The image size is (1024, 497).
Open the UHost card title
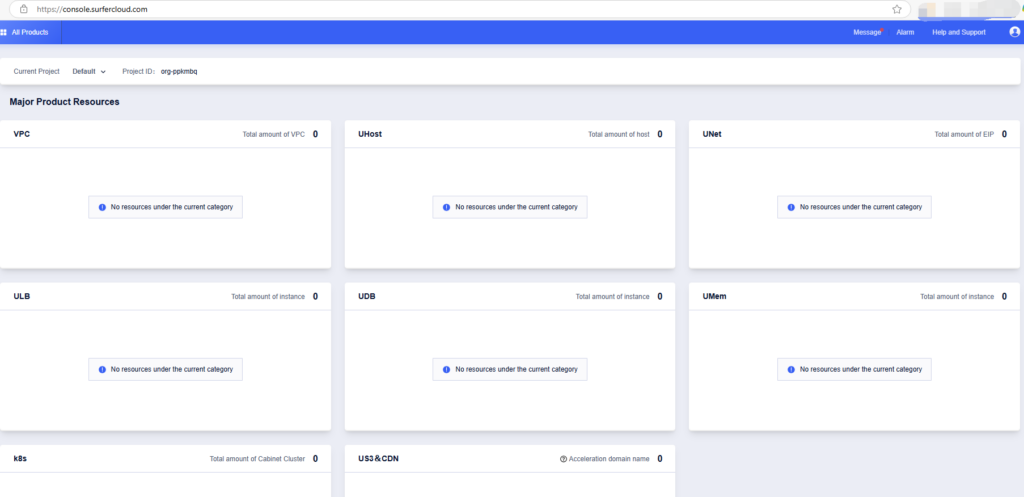tap(370, 134)
